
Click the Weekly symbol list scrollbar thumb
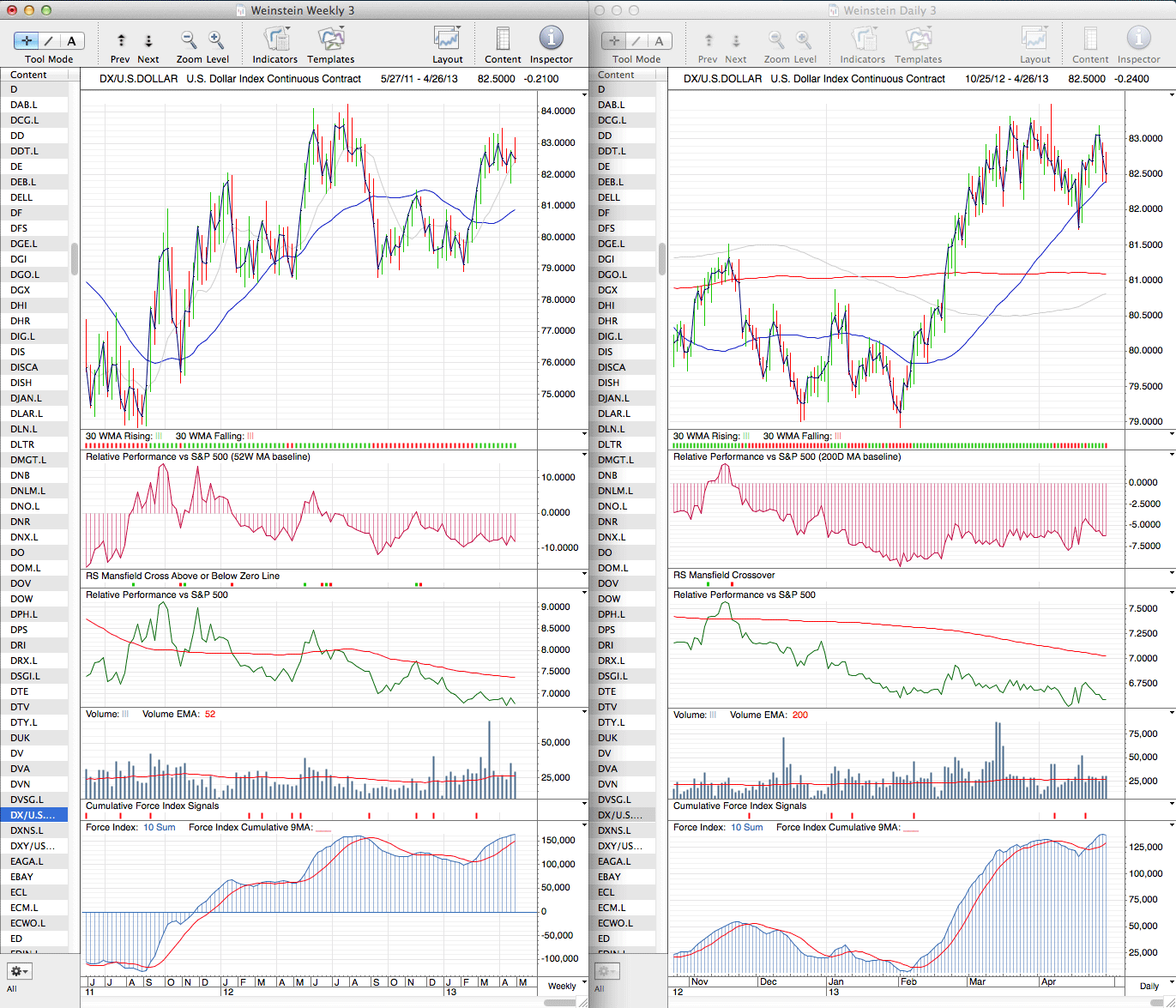coord(75,258)
